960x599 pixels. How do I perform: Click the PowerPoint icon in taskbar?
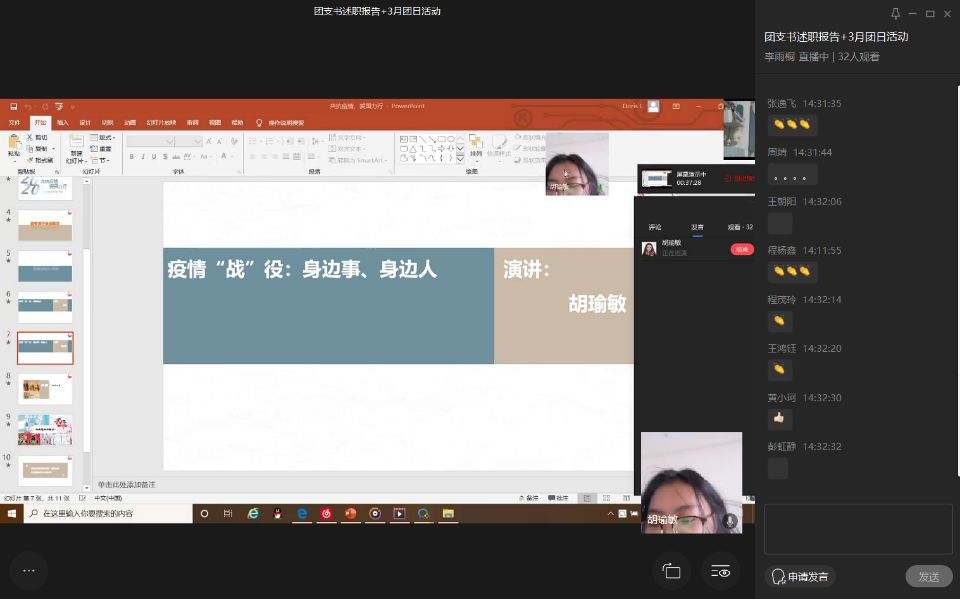pyautogui.click(x=351, y=513)
